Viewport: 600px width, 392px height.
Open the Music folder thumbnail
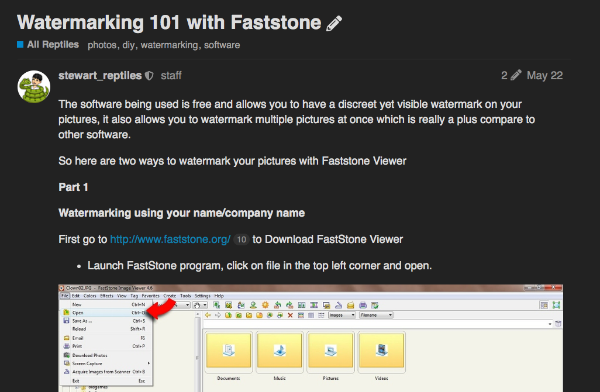(x=279, y=353)
